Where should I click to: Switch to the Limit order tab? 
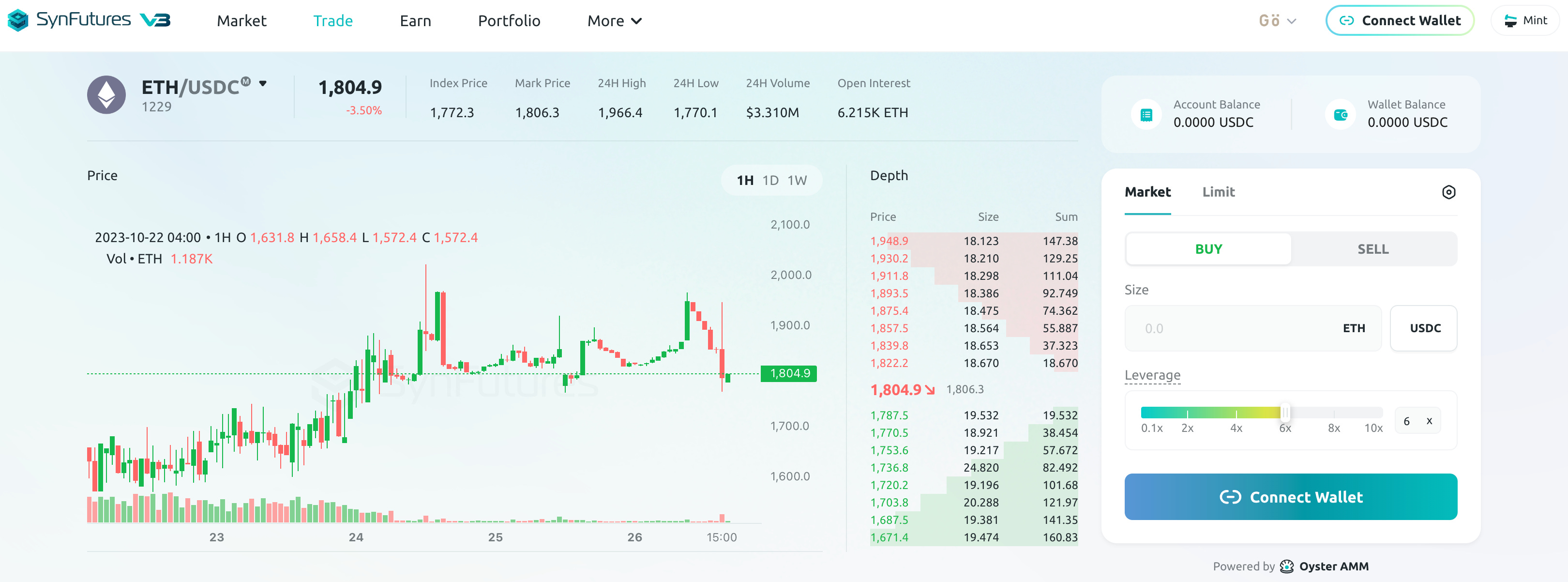pyautogui.click(x=1218, y=192)
